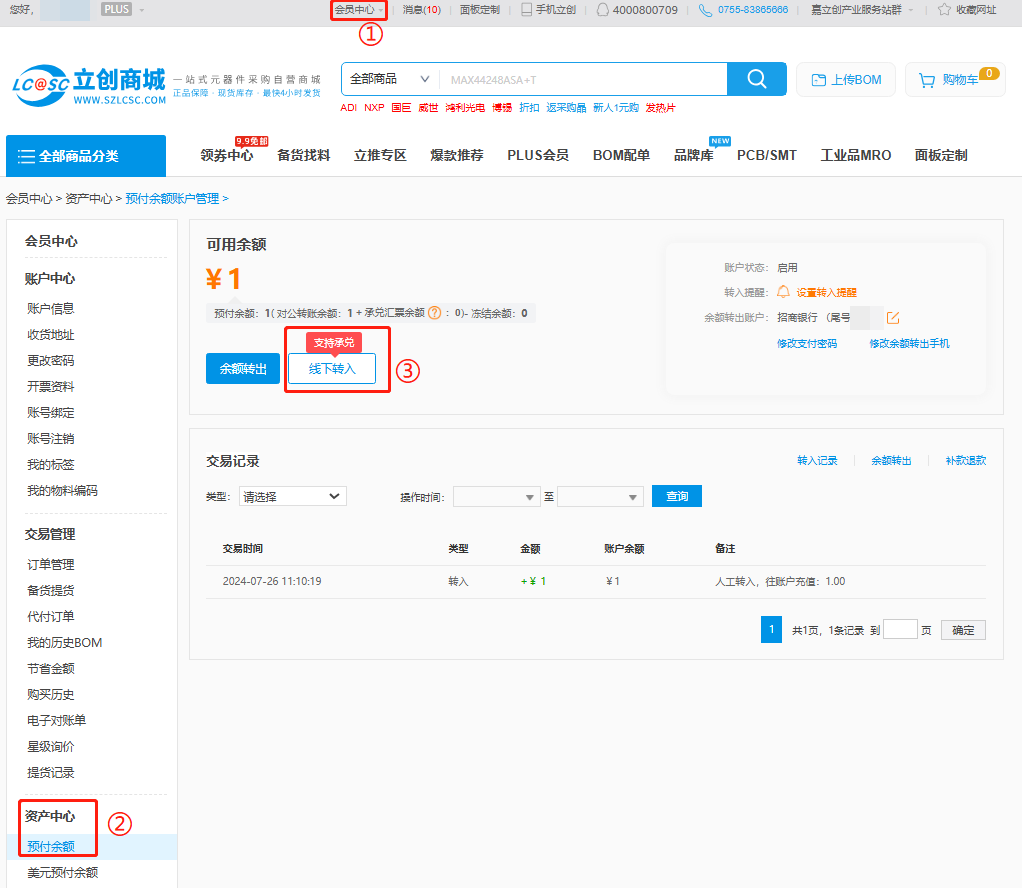
Task: Click the page number jump input field
Action: pos(900,630)
